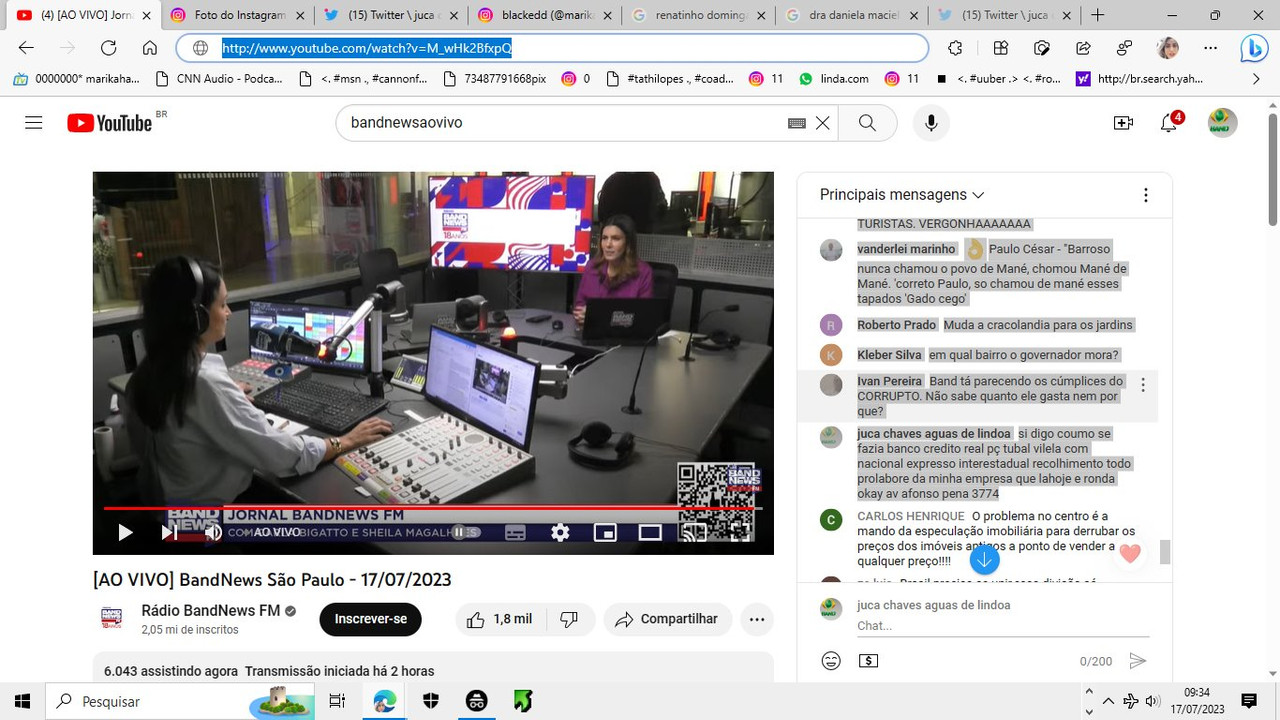The height and width of the screenshot is (720, 1280).
Task: Open the Create video button
Action: click(1123, 122)
